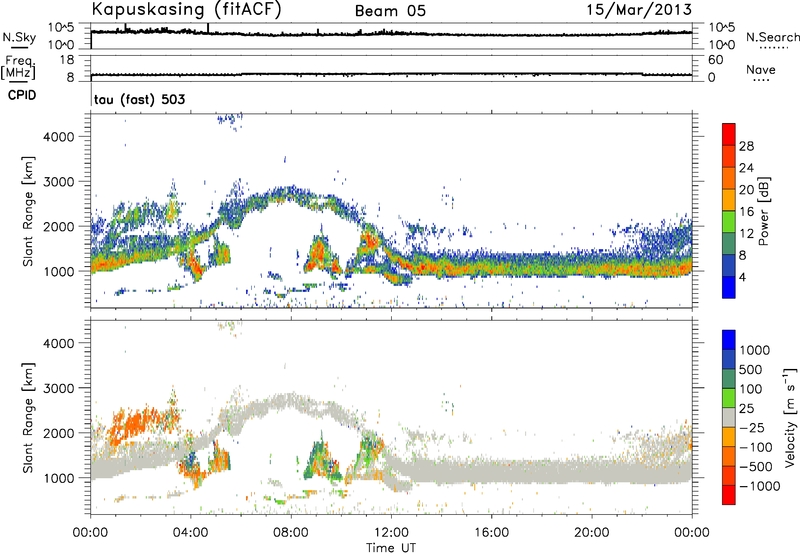Click the "N.Search" legend label
The height and width of the screenshot is (554, 800).
[772, 37]
